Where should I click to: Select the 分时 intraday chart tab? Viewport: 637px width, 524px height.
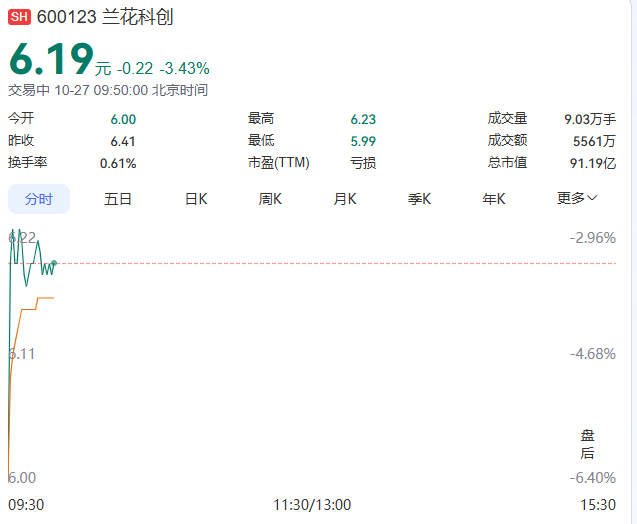pos(39,199)
